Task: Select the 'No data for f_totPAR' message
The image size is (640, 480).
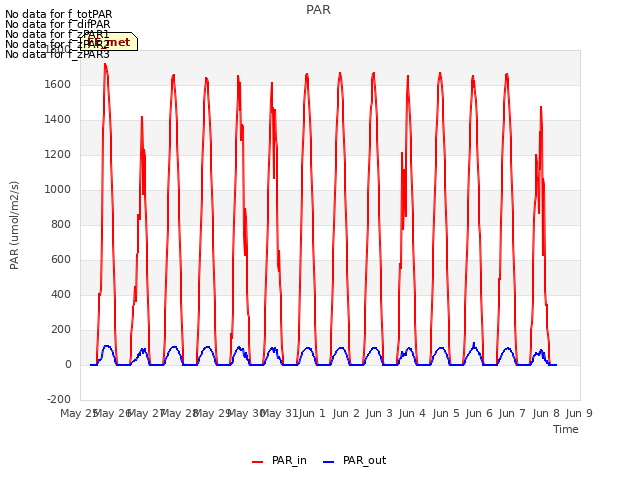Action: tap(59, 15)
